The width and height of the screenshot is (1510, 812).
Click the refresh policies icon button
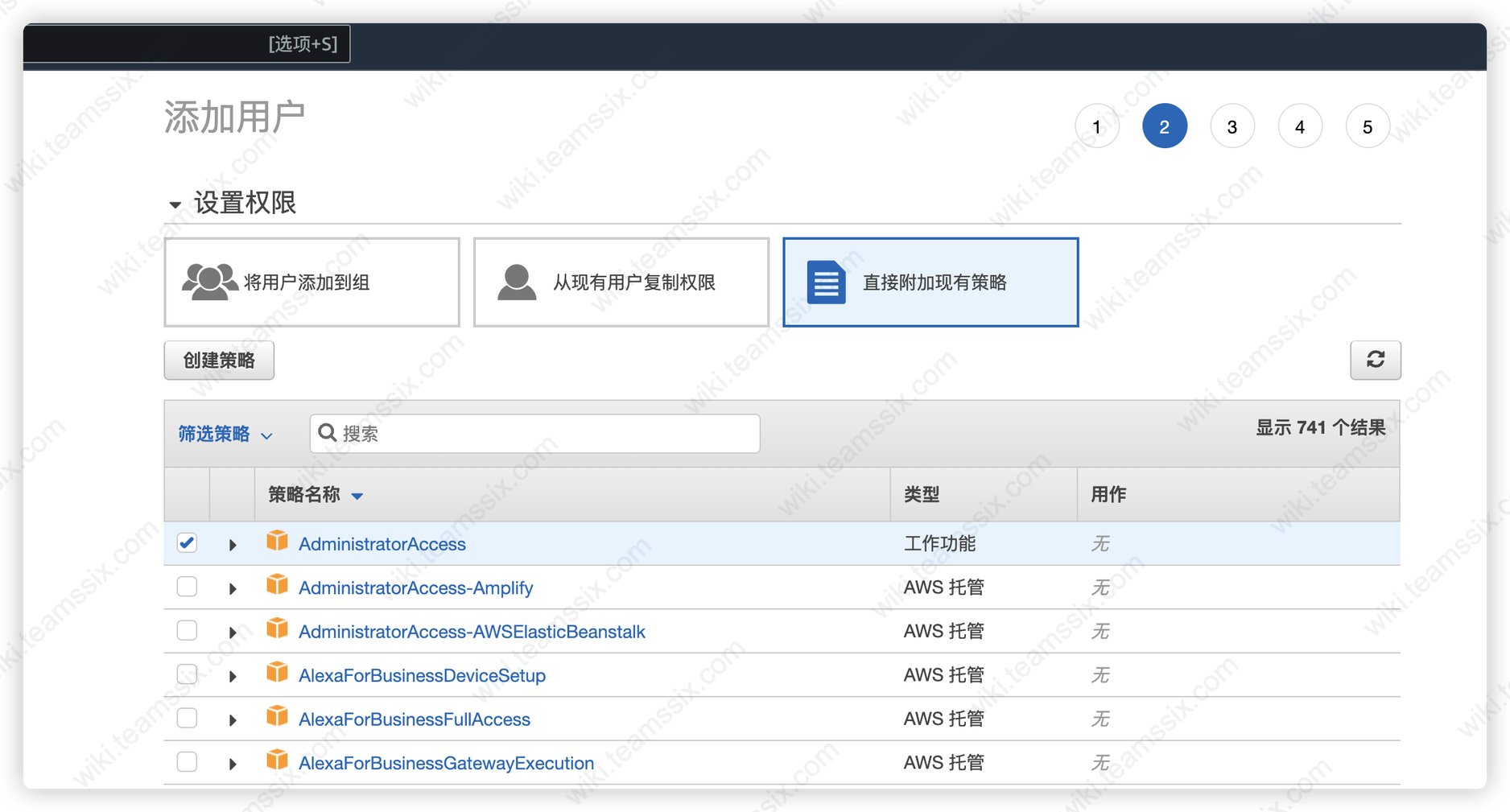1375,360
